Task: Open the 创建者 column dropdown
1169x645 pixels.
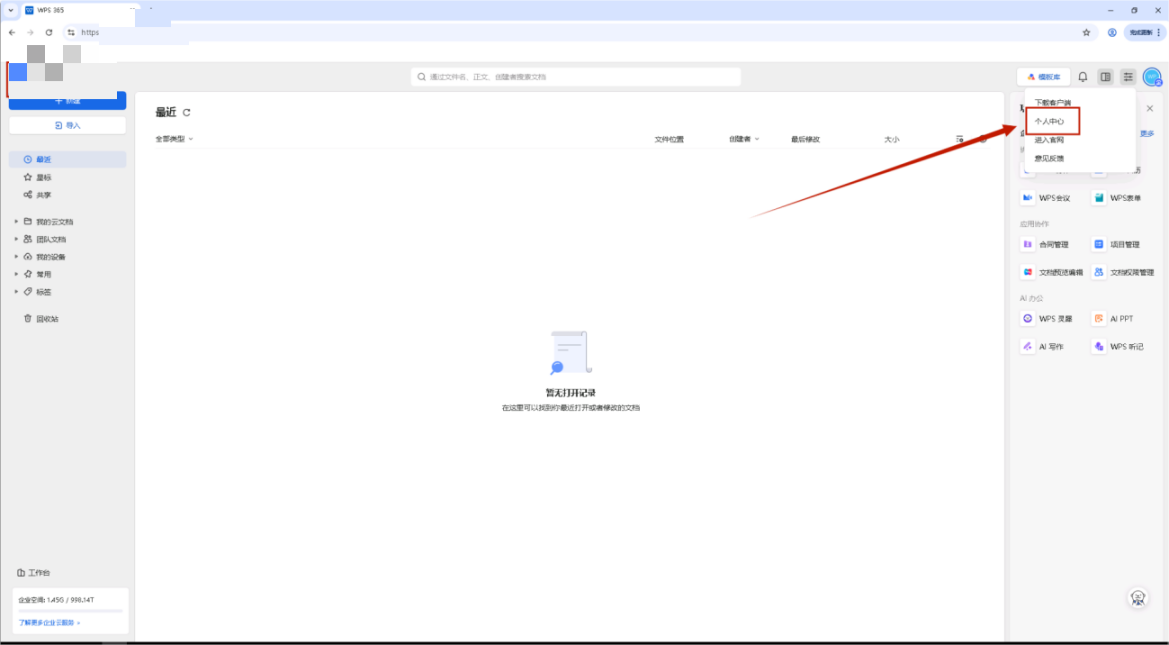Action: point(744,139)
